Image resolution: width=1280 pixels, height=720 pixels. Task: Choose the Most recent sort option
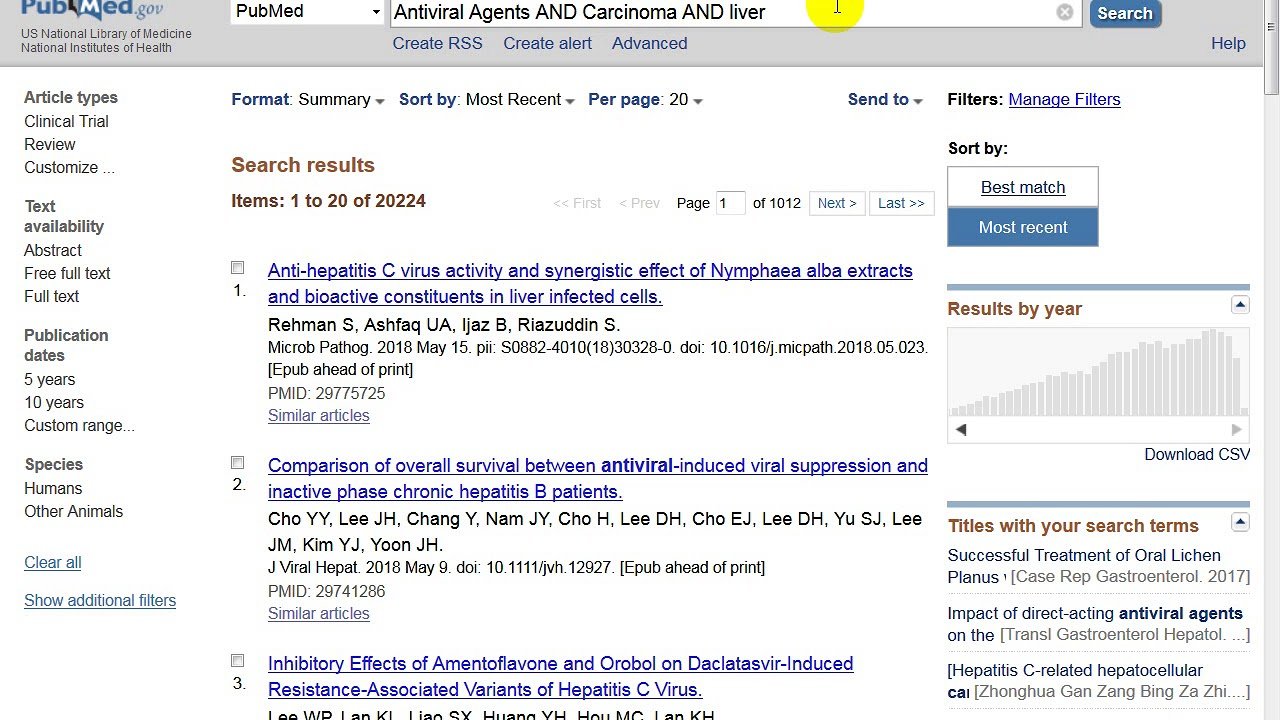click(1022, 227)
